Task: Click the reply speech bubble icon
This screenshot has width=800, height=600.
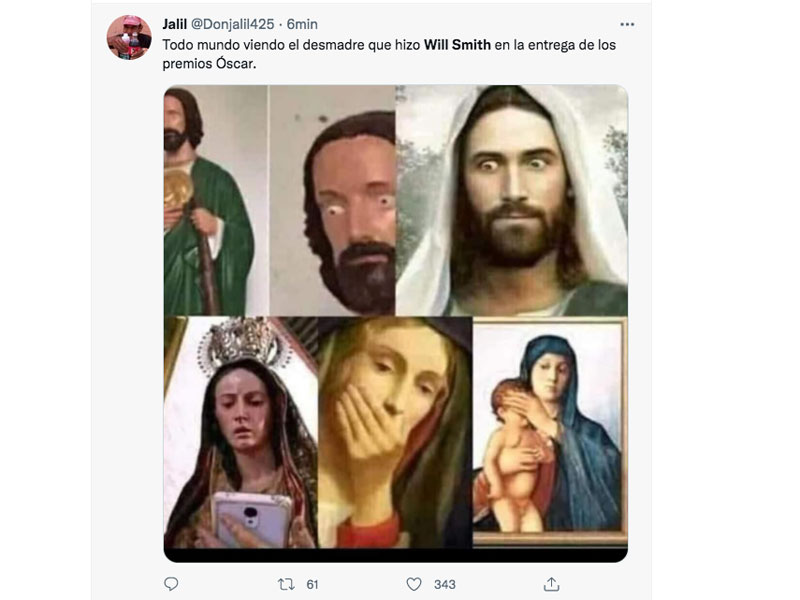Action: [171, 584]
